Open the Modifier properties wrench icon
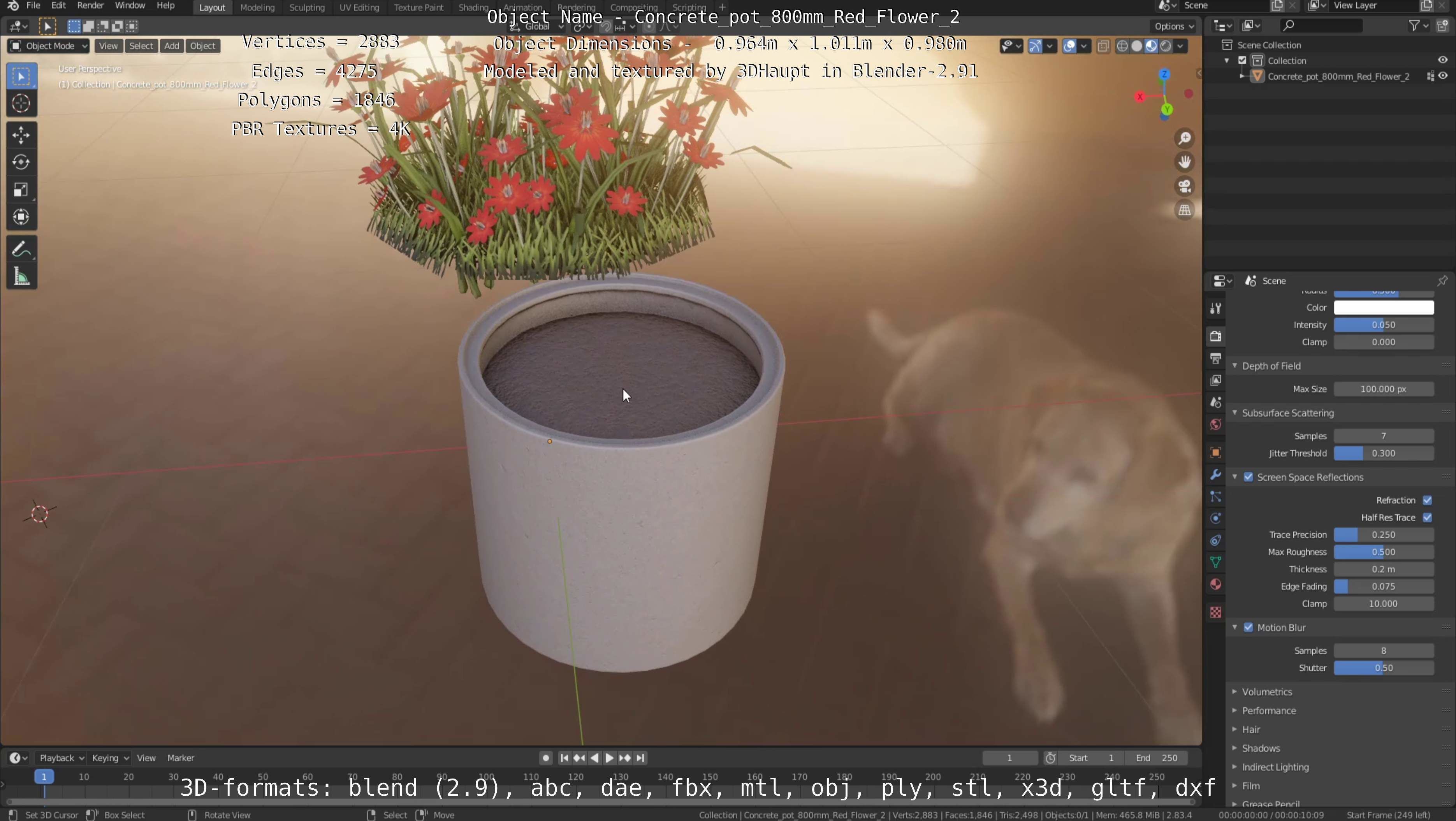1456x821 pixels. tap(1216, 475)
